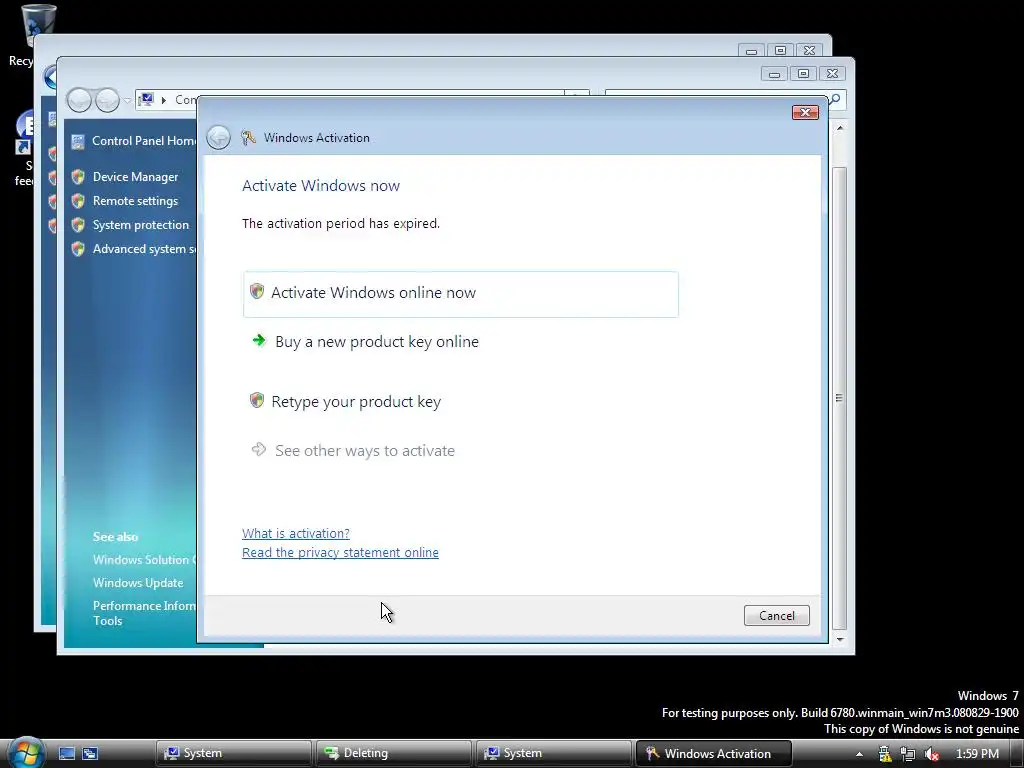The height and width of the screenshot is (768, 1024).
Task: Maximize the front System window
Action: coord(803,74)
